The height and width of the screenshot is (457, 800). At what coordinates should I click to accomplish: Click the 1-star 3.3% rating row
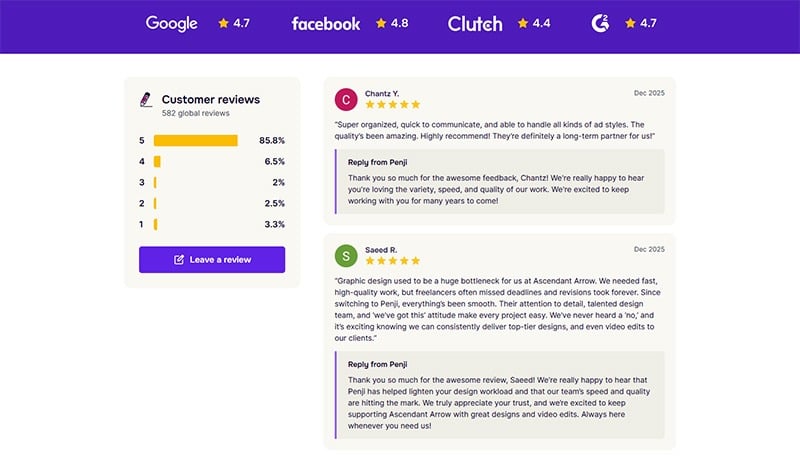click(x=212, y=224)
